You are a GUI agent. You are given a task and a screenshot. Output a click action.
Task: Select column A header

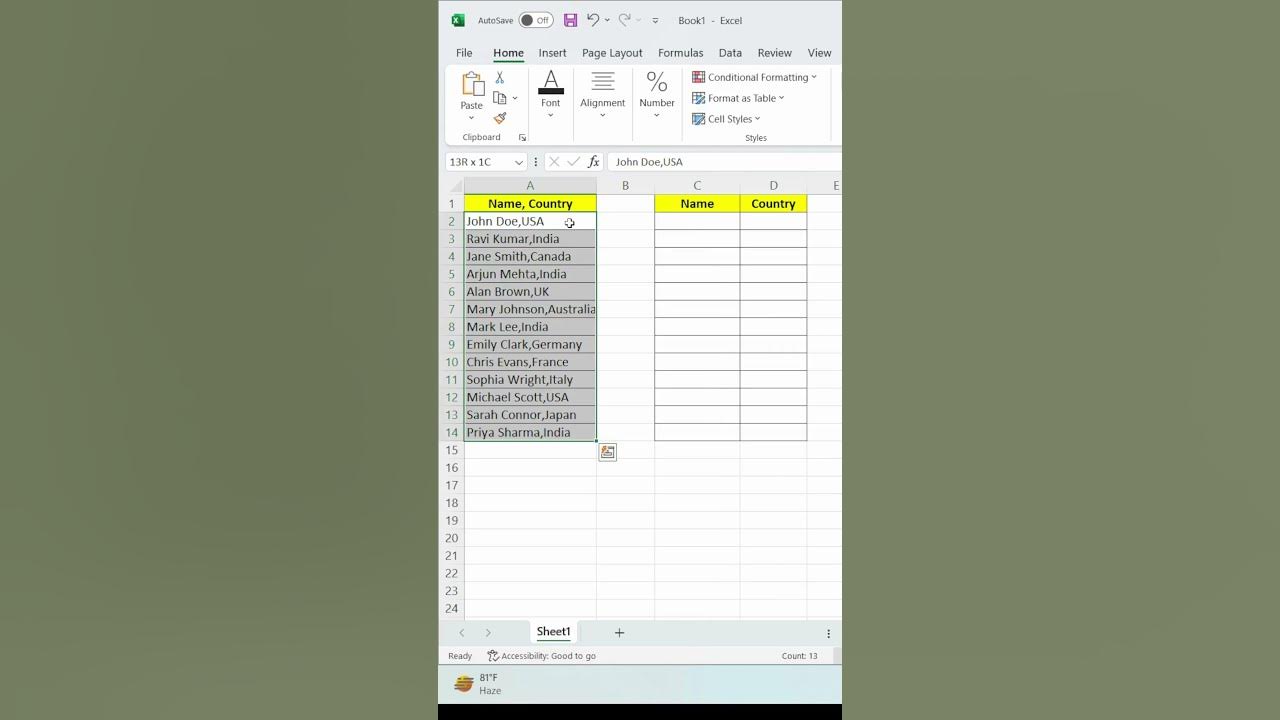530,186
